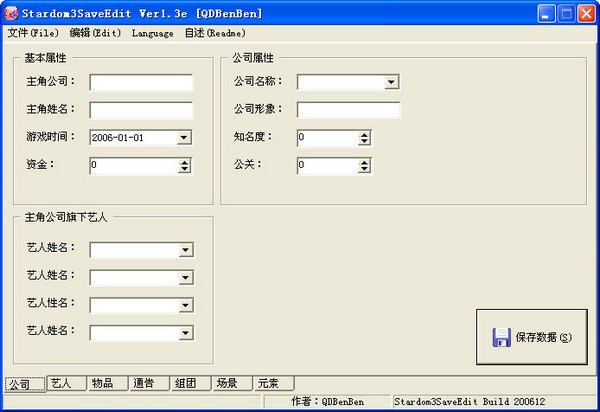This screenshot has height=412, width=600.
Task: Switch to the 通告 tab
Action: 149,383
